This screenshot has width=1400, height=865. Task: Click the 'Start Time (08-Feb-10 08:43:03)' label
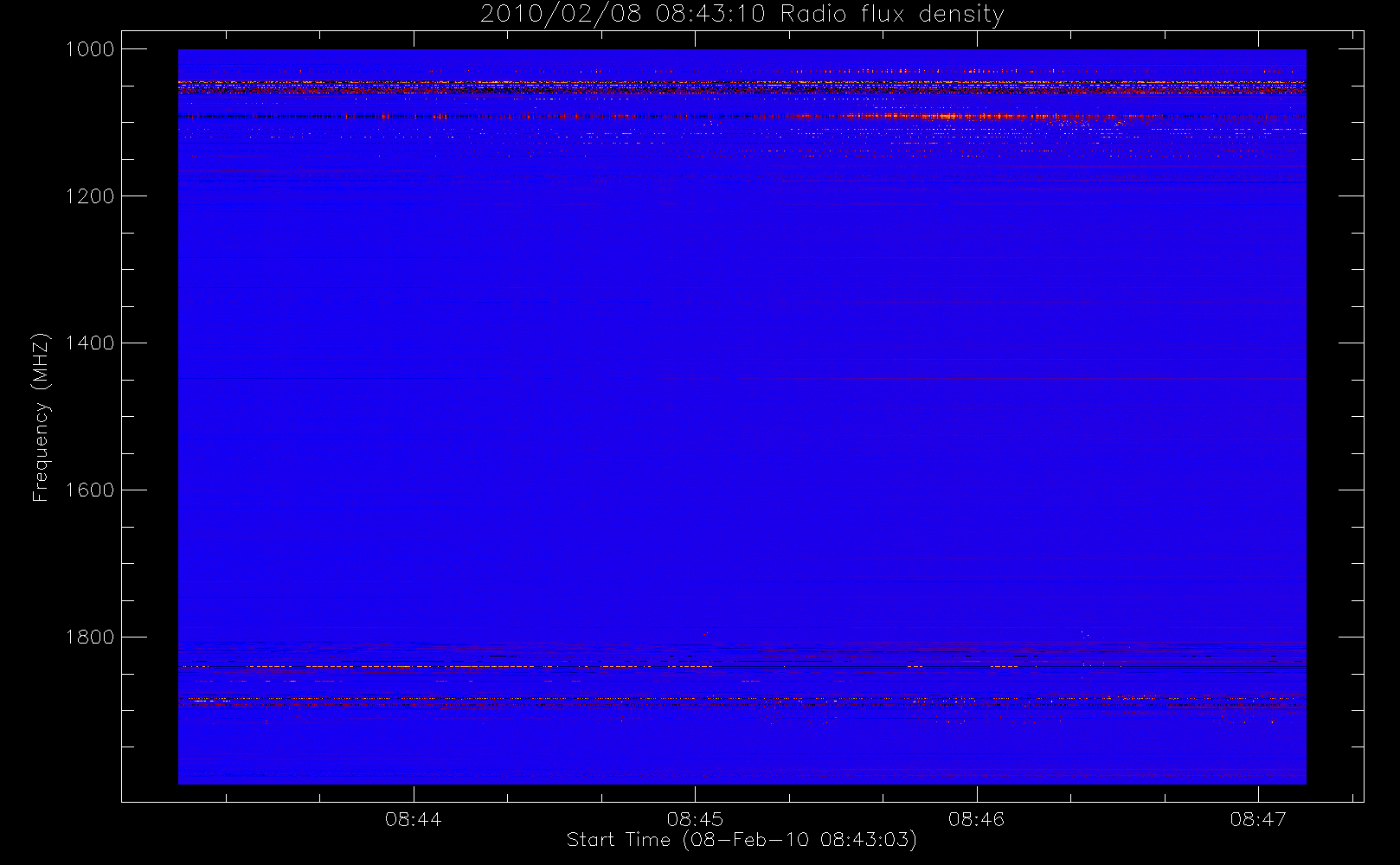click(742, 840)
